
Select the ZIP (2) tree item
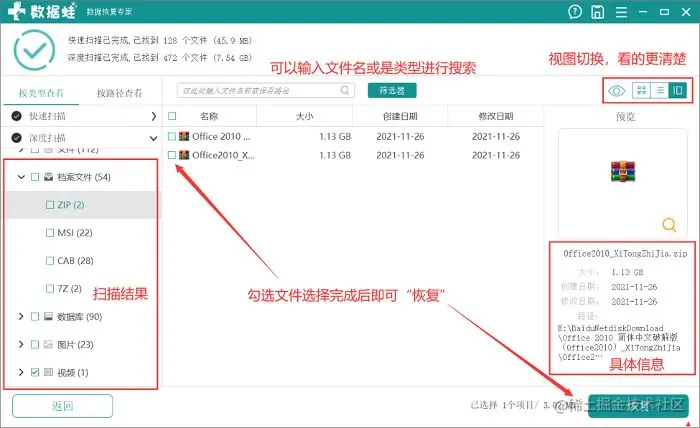71,205
